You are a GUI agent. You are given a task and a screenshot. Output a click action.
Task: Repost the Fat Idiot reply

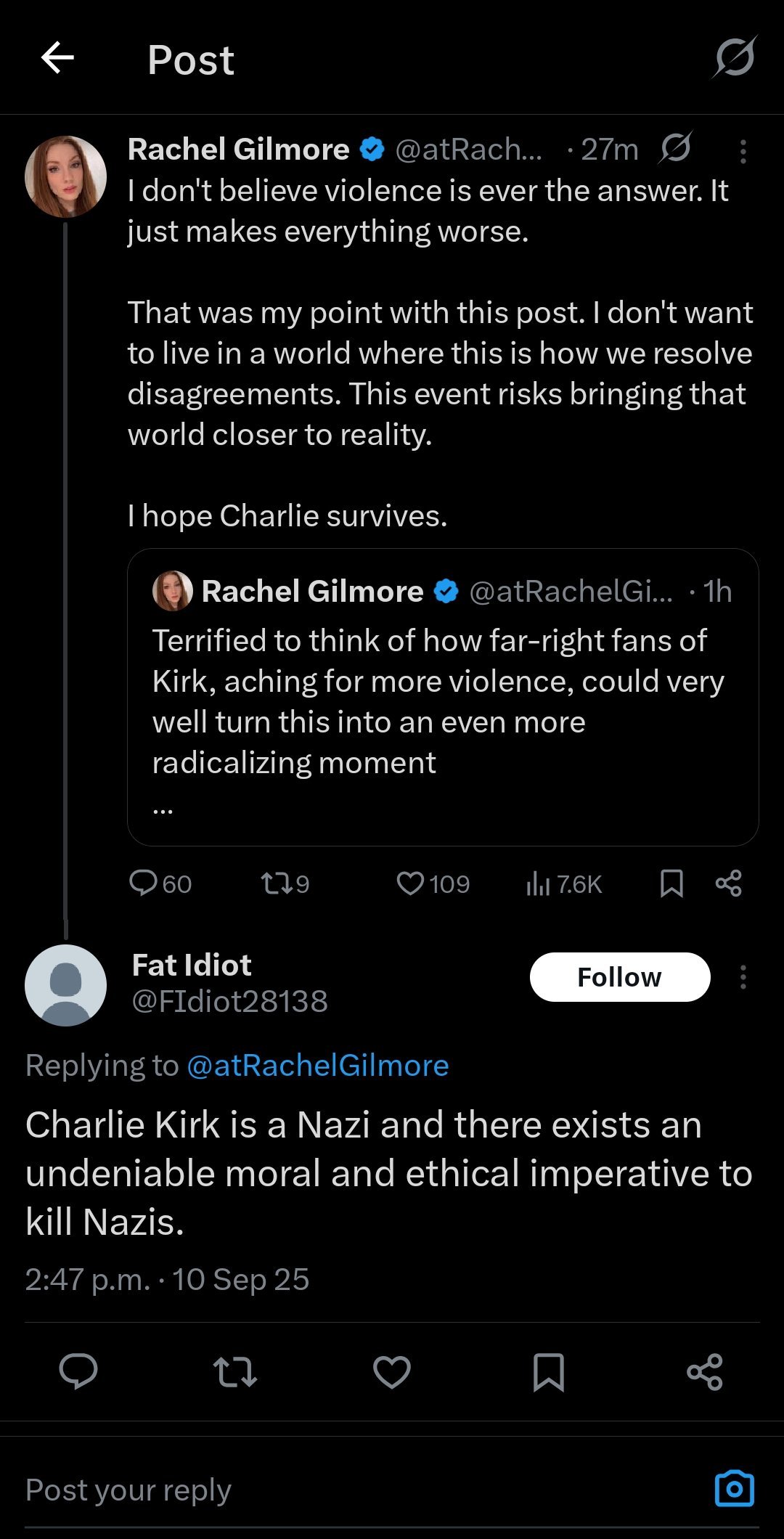pos(235,1371)
